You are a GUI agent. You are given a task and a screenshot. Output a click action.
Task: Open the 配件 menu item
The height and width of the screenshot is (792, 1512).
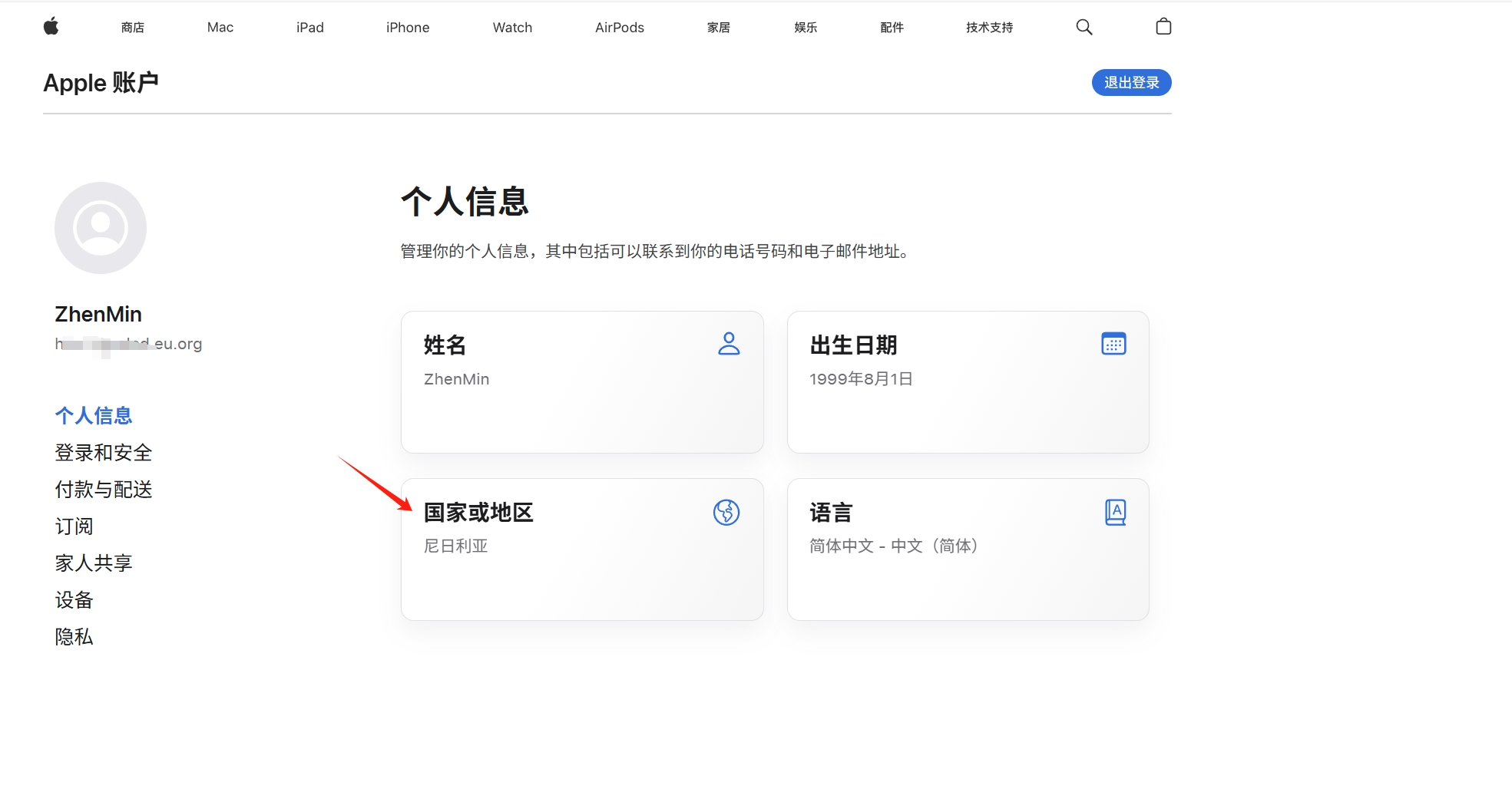(892, 28)
